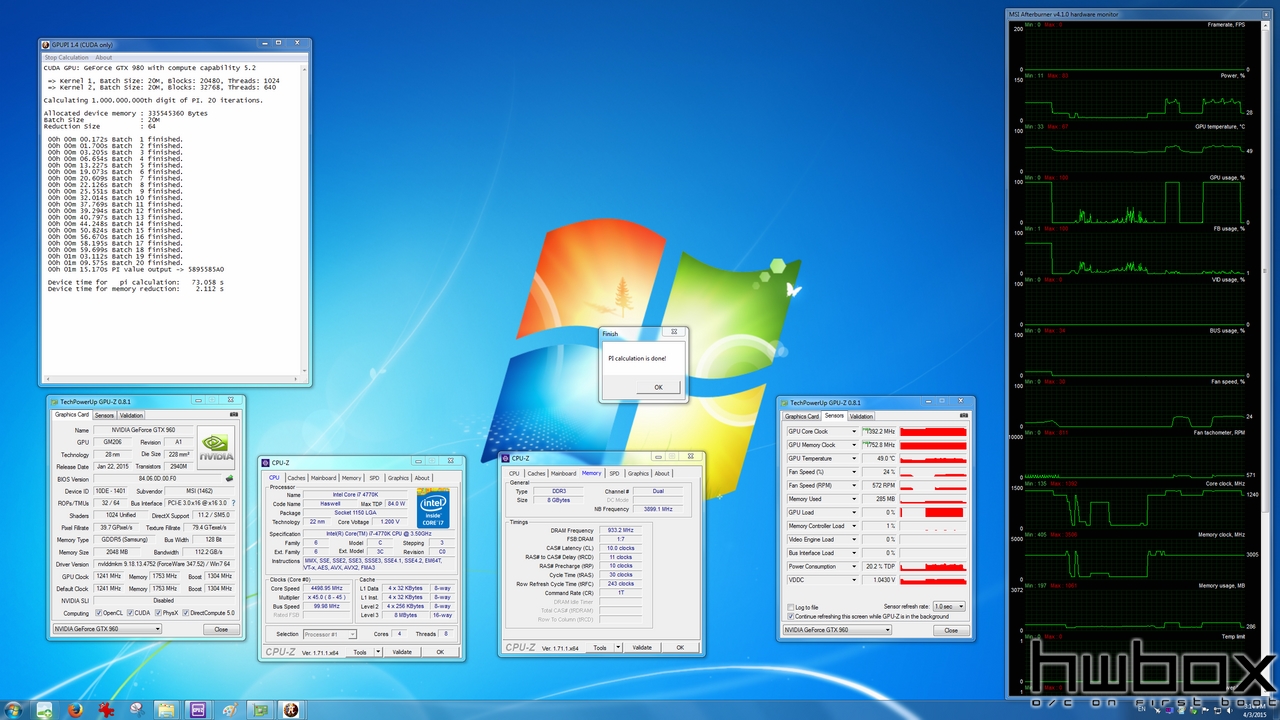1280x720 pixels.
Task: Launch Firefox from the taskbar
Action: tap(75, 709)
